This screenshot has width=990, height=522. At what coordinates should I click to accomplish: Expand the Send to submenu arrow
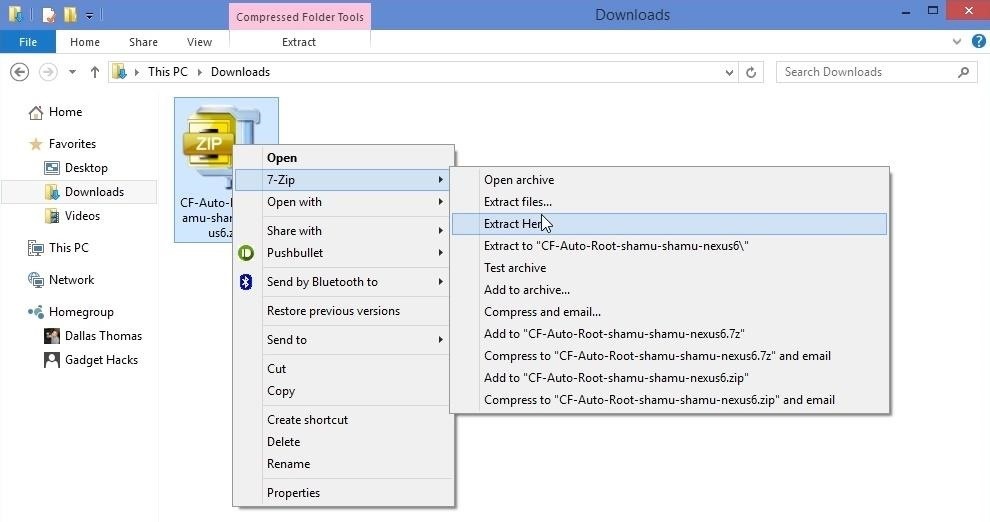[441, 340]
